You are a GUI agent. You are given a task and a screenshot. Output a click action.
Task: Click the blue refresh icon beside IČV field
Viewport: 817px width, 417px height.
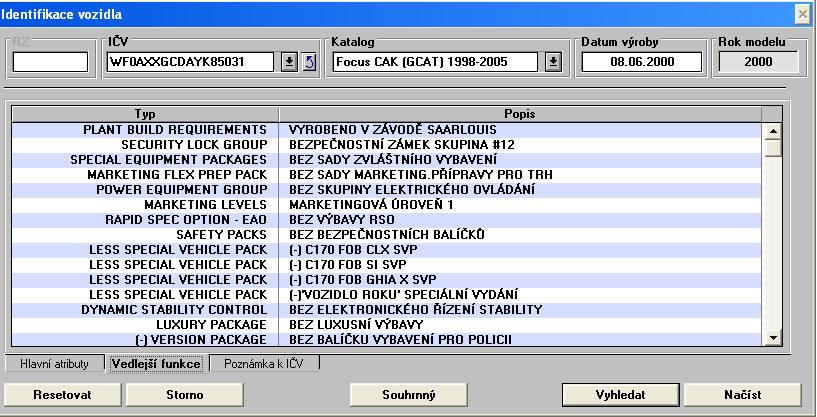pos(309,62)
